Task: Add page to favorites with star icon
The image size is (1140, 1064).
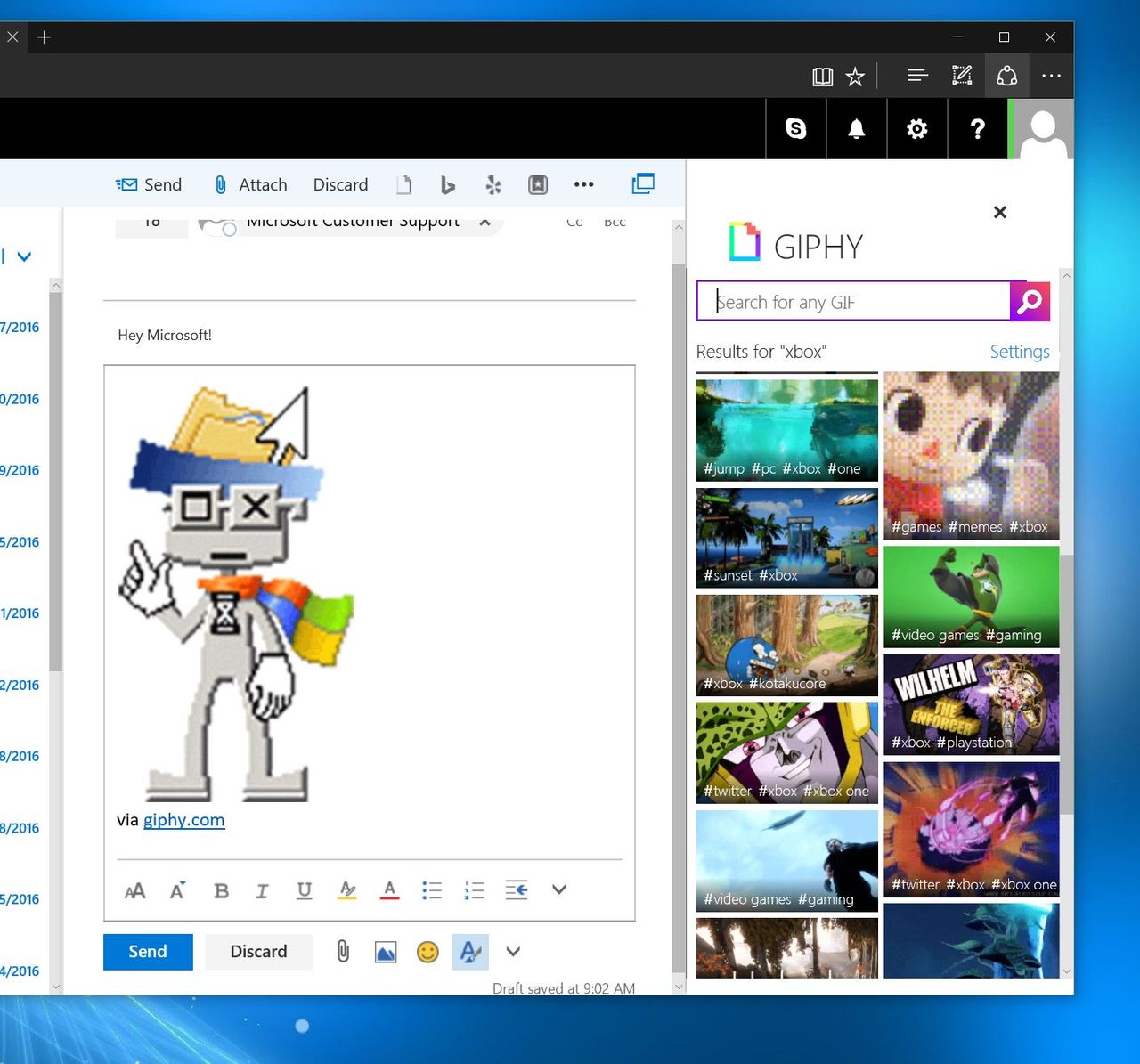Action: (x=855, y=77)
